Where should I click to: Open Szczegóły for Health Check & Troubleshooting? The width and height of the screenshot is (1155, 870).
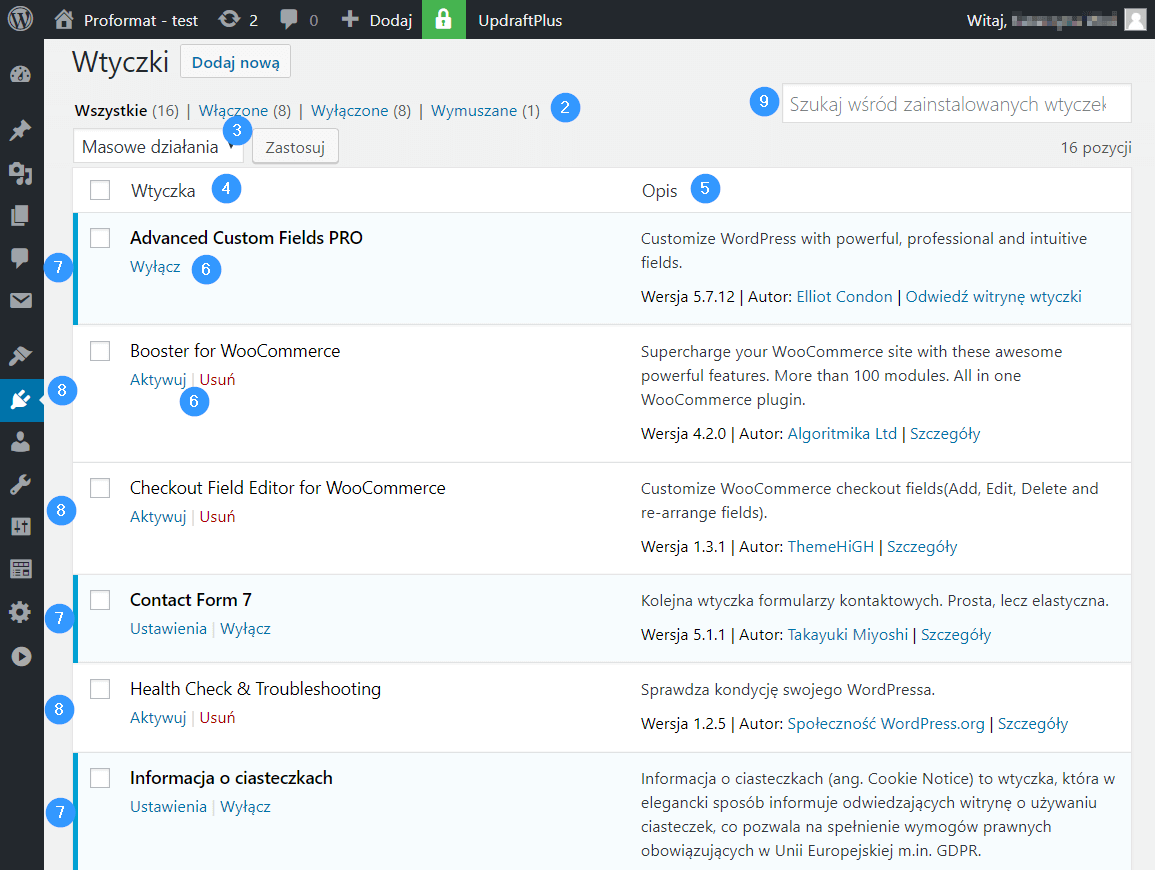[x=1033, y=723]
